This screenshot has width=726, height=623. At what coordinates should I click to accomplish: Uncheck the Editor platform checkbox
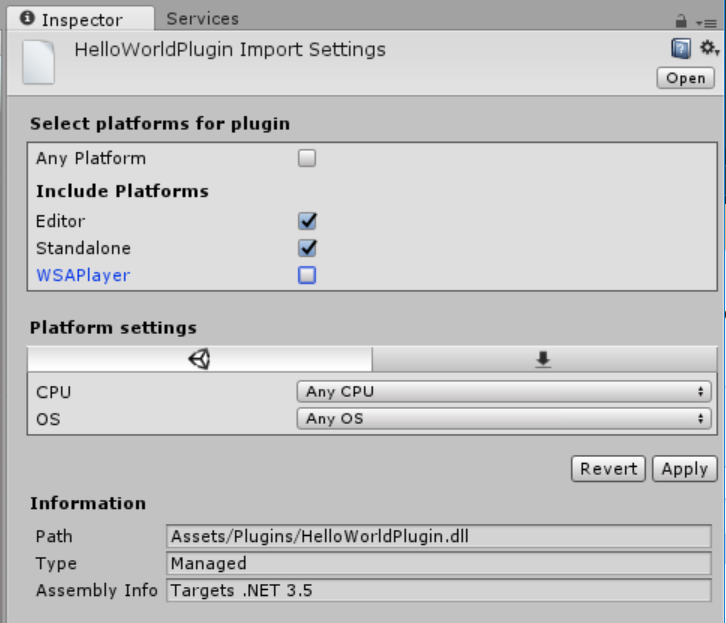tap(307, 221)
